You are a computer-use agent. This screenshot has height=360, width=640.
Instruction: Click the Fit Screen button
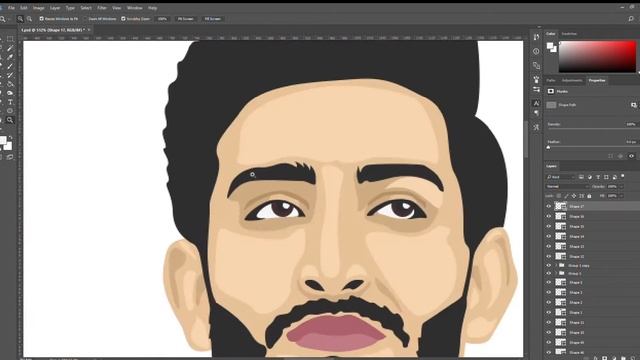(186, 19)
